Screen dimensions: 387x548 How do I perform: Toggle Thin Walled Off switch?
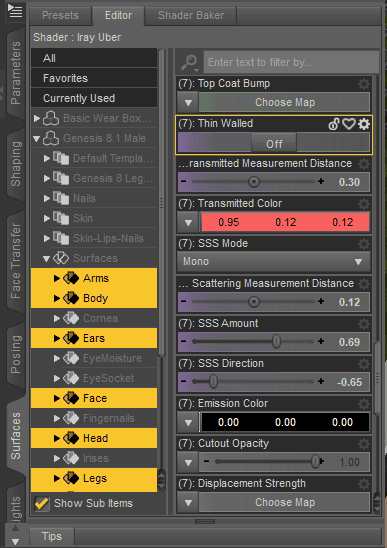(x=274, y=144)
